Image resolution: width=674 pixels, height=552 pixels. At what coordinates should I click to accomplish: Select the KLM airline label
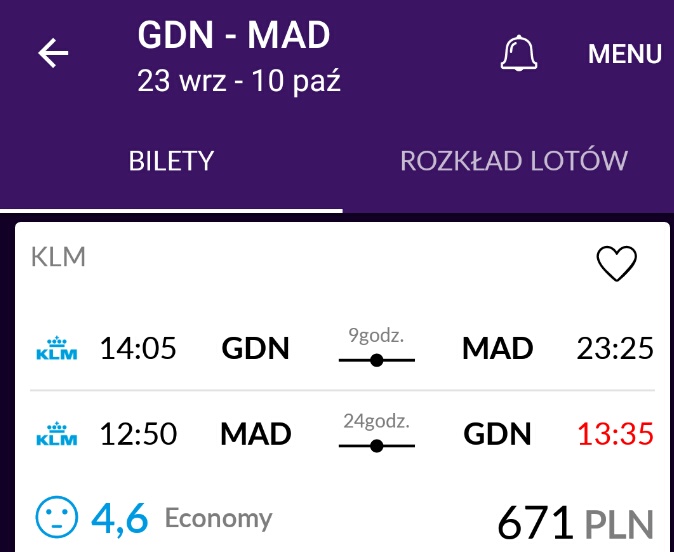click(x=58, y=257)
